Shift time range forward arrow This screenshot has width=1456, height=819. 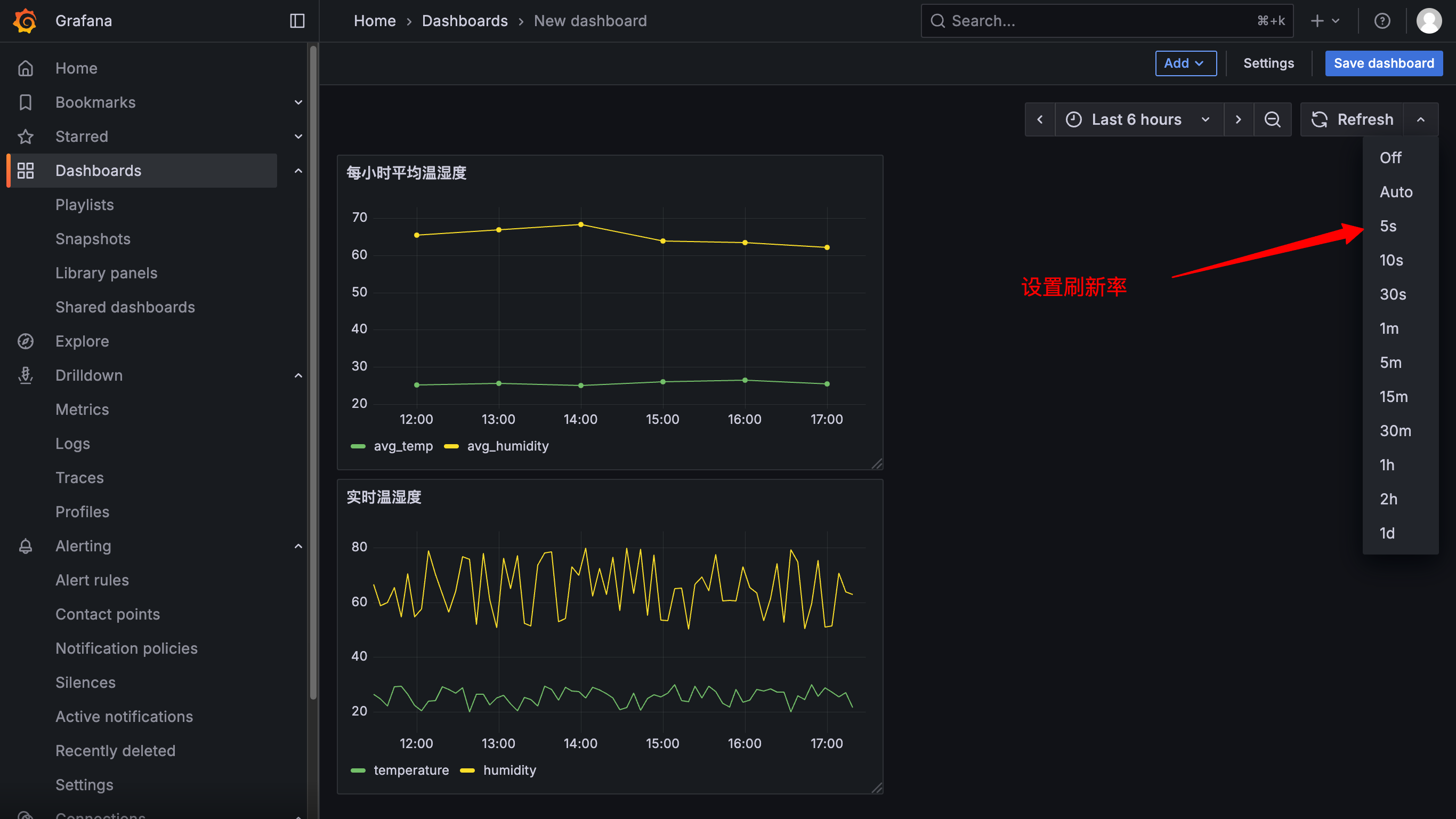1239,119
